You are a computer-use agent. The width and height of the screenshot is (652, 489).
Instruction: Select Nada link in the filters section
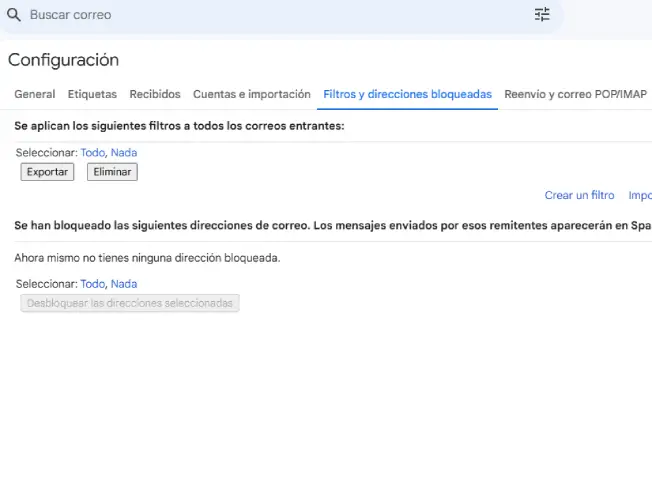click(x=123, y=153)
